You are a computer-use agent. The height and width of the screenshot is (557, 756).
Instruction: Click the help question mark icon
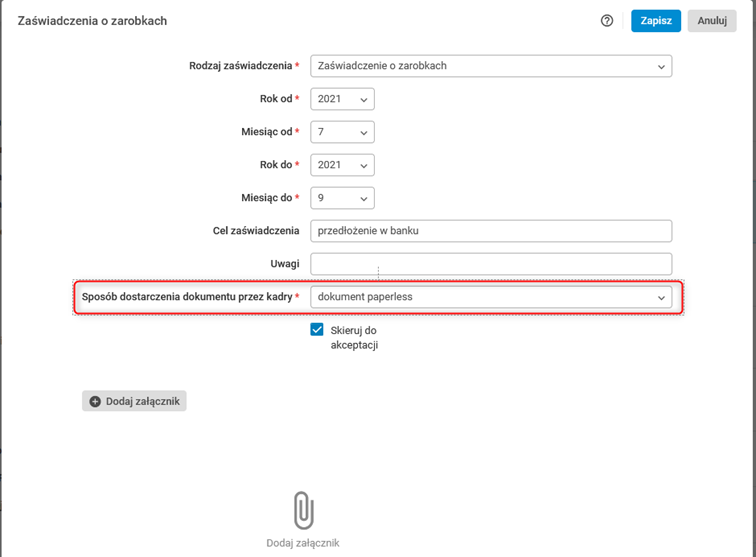click(607, 20)
